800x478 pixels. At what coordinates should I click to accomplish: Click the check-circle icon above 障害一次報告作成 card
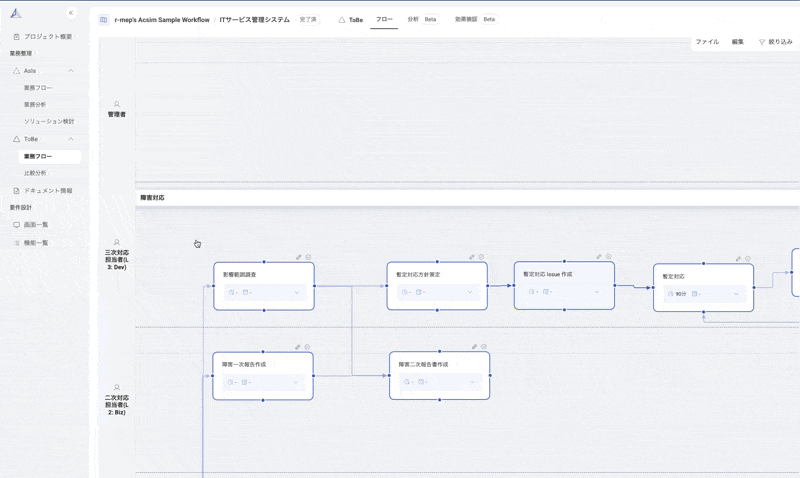(307, 347)
